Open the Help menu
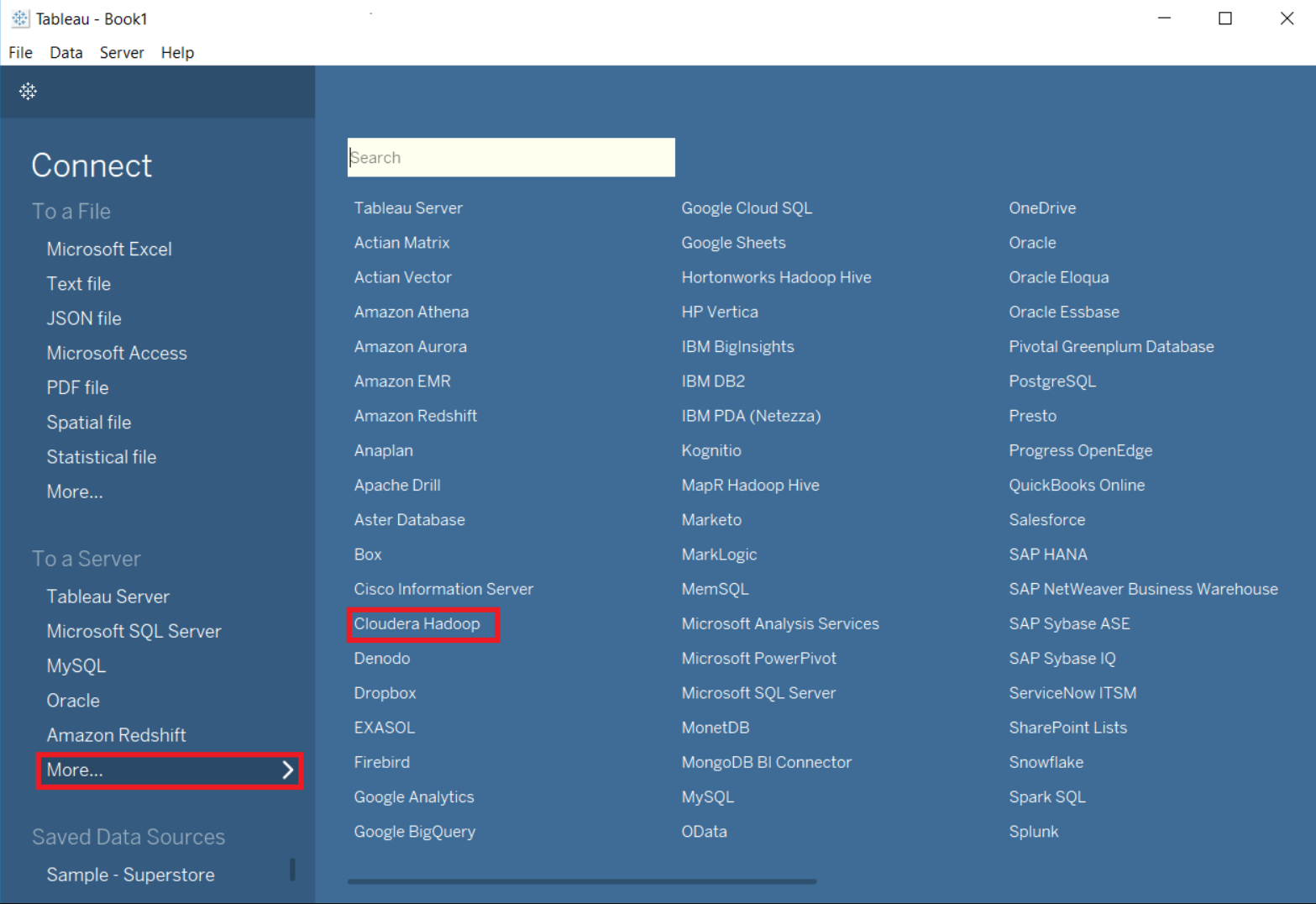The width and height of the screenshot is (1316, 904). pos(177,53)
